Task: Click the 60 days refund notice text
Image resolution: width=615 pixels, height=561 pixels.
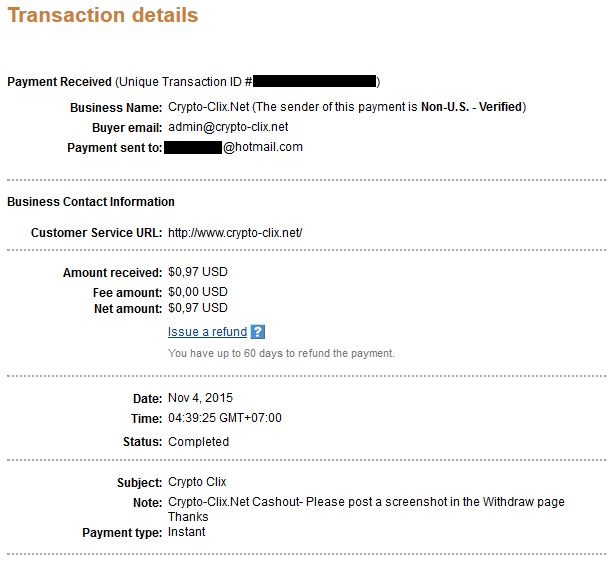Action: click(x=281, y=353)
